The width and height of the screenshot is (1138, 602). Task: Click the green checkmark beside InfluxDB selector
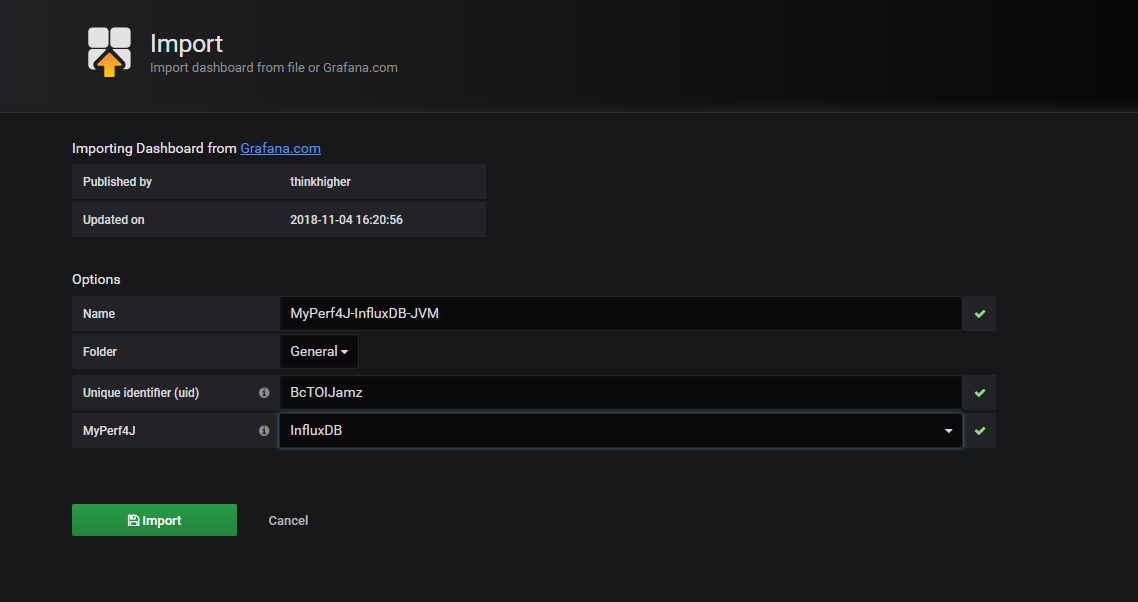pos(980,431)
